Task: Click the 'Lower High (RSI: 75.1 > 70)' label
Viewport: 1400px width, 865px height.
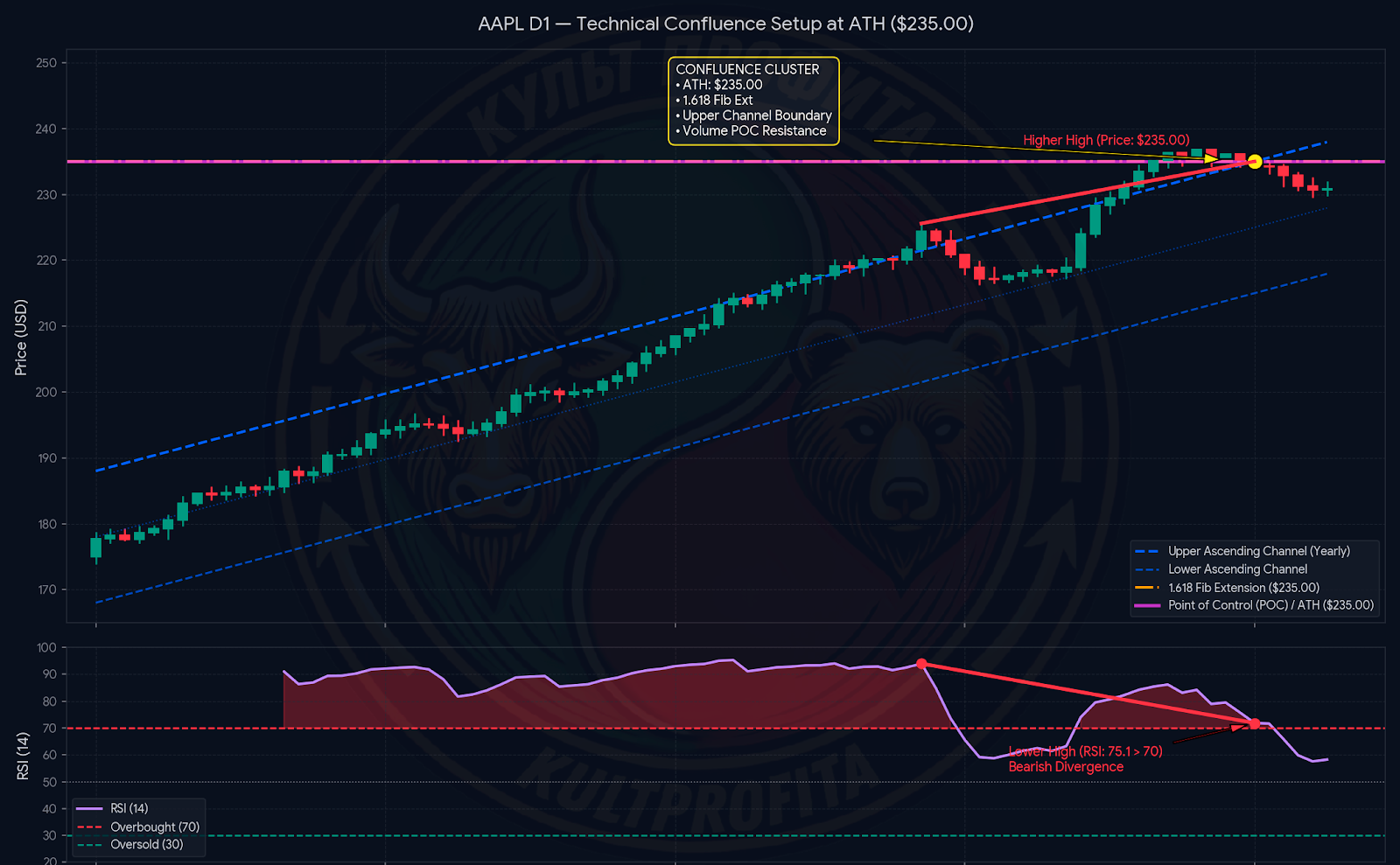Action: pyautogui.click(x=1085, y=751)
